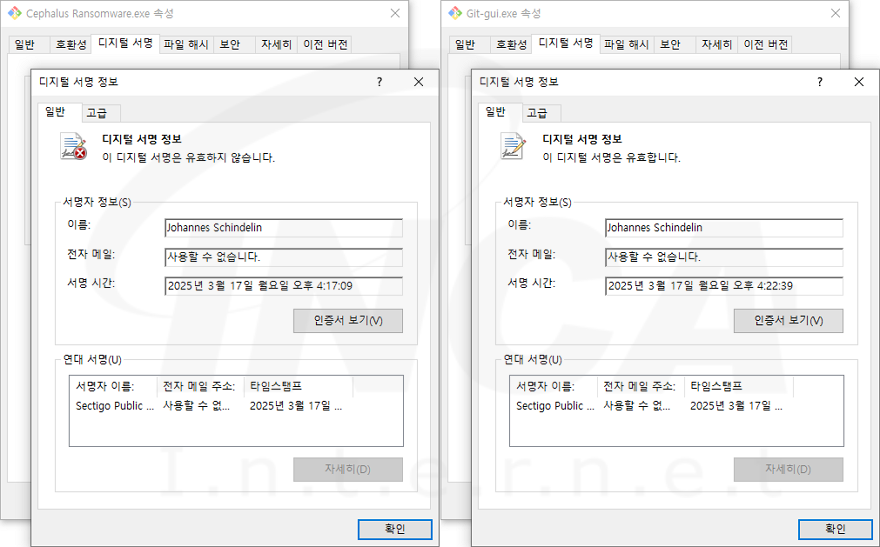Viewport: 880px width, 547px height.
Task: Click '이 디지털 서명은 유효하지 않습니다.' text
Action: [x=189, y=158]
